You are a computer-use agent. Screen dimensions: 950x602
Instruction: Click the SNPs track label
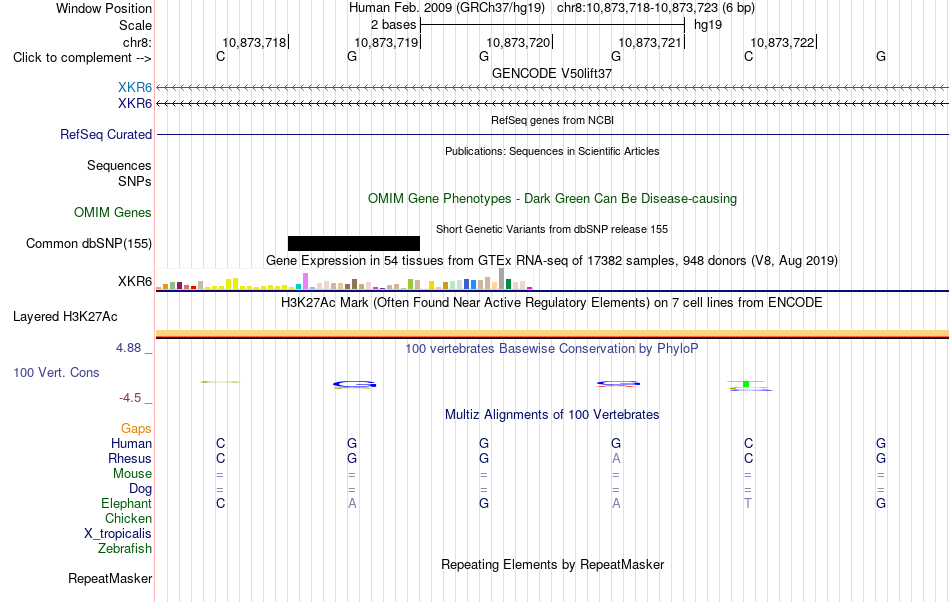pos(135,181)
